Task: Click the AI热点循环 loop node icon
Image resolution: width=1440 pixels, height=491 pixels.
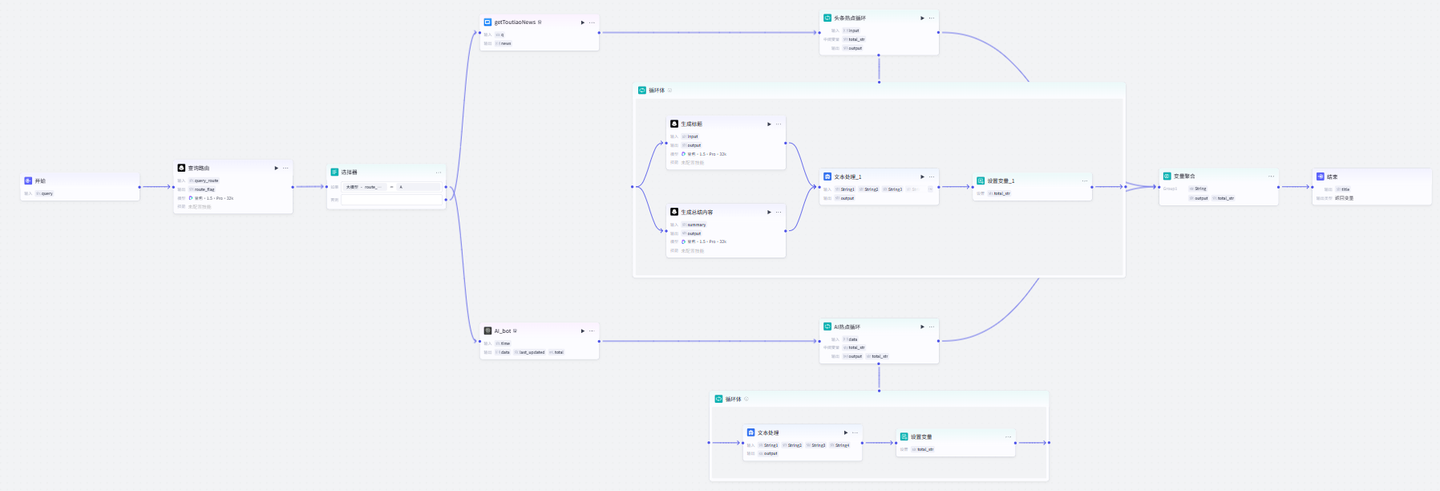Action: [828, 327]
